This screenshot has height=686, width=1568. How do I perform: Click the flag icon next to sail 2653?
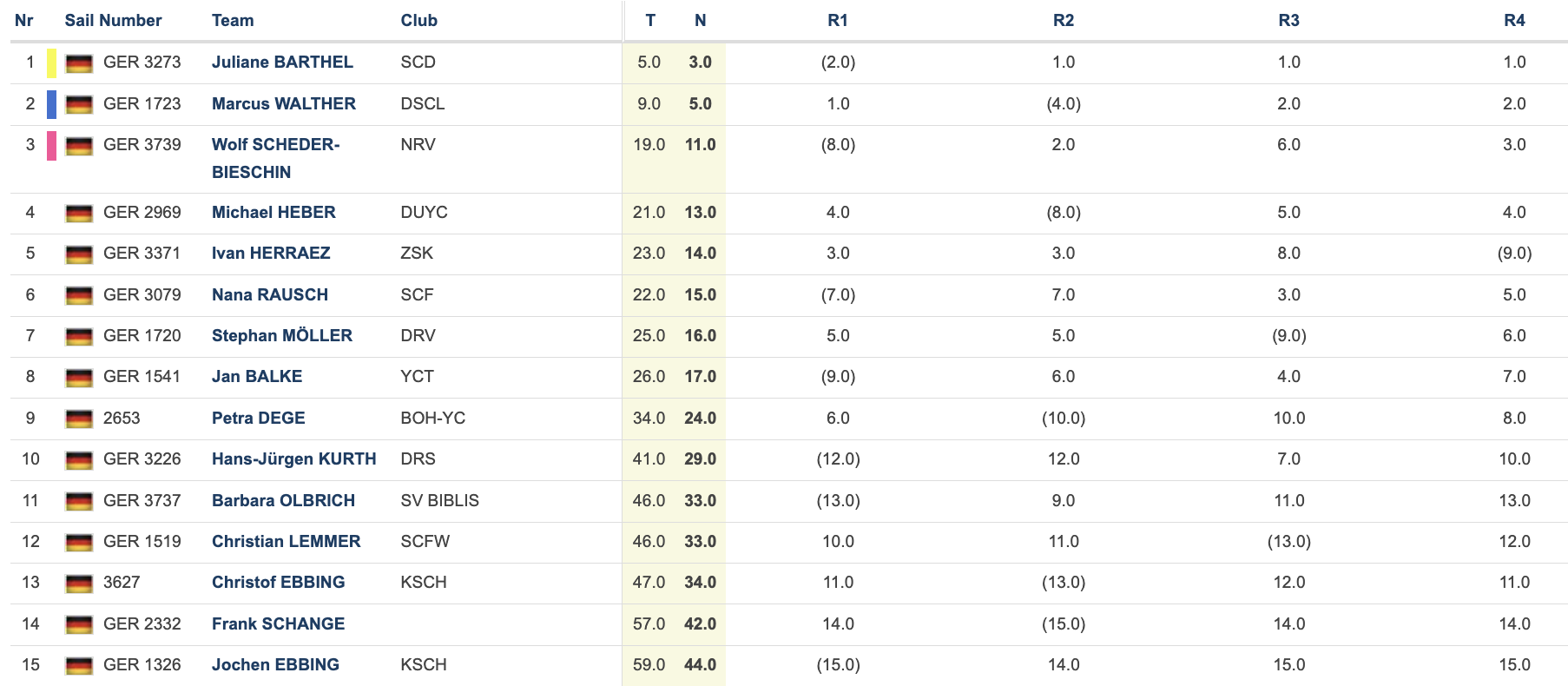(x=79, y=419)
